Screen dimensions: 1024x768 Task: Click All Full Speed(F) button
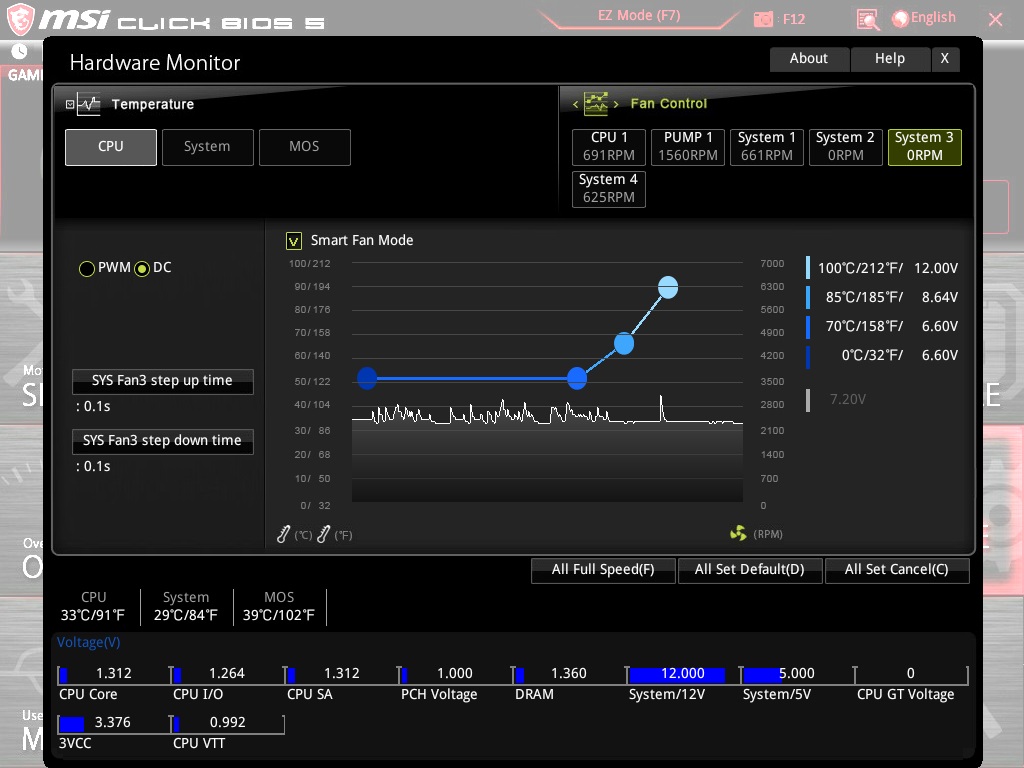[603, 570]
